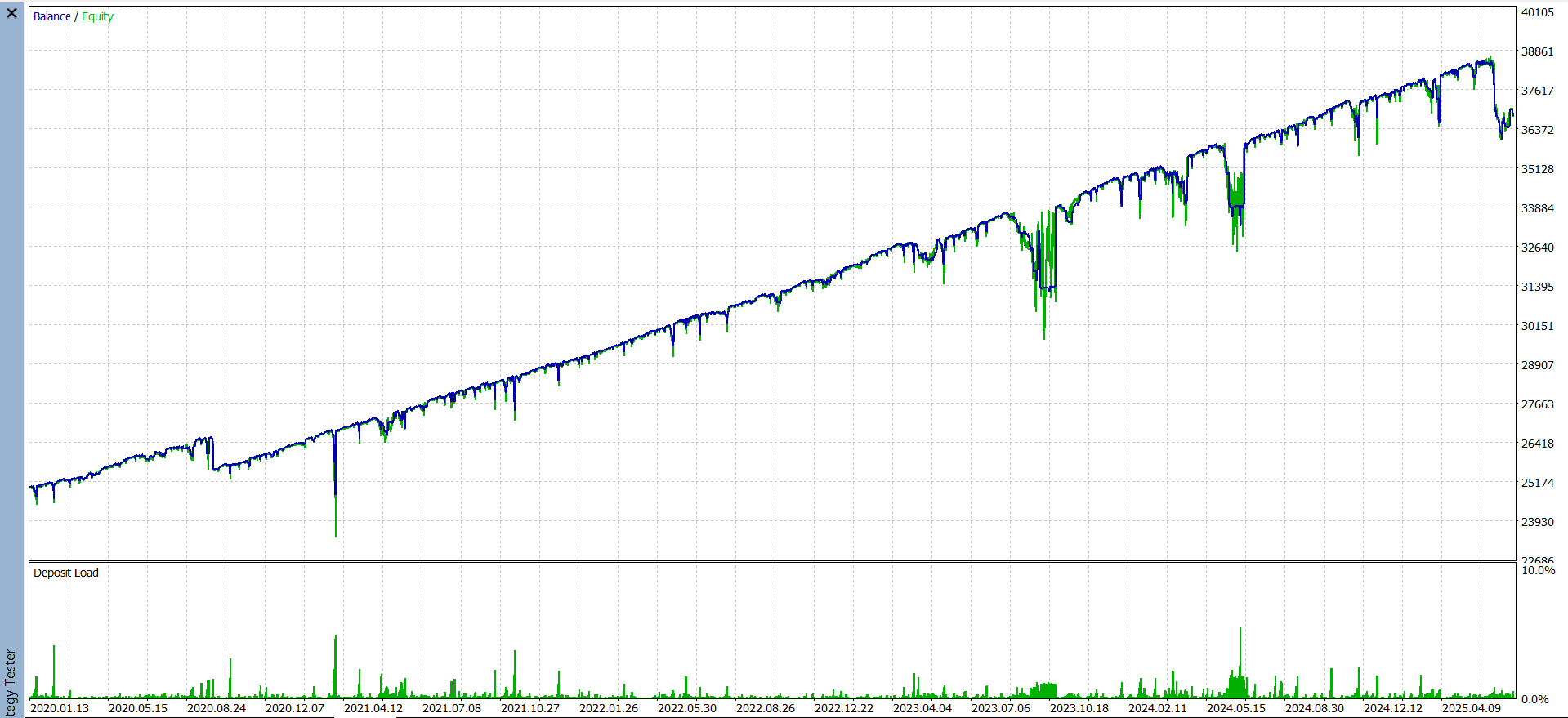
Task: Select the 2020.01.13 date on time axis
Action: (60, 708)
